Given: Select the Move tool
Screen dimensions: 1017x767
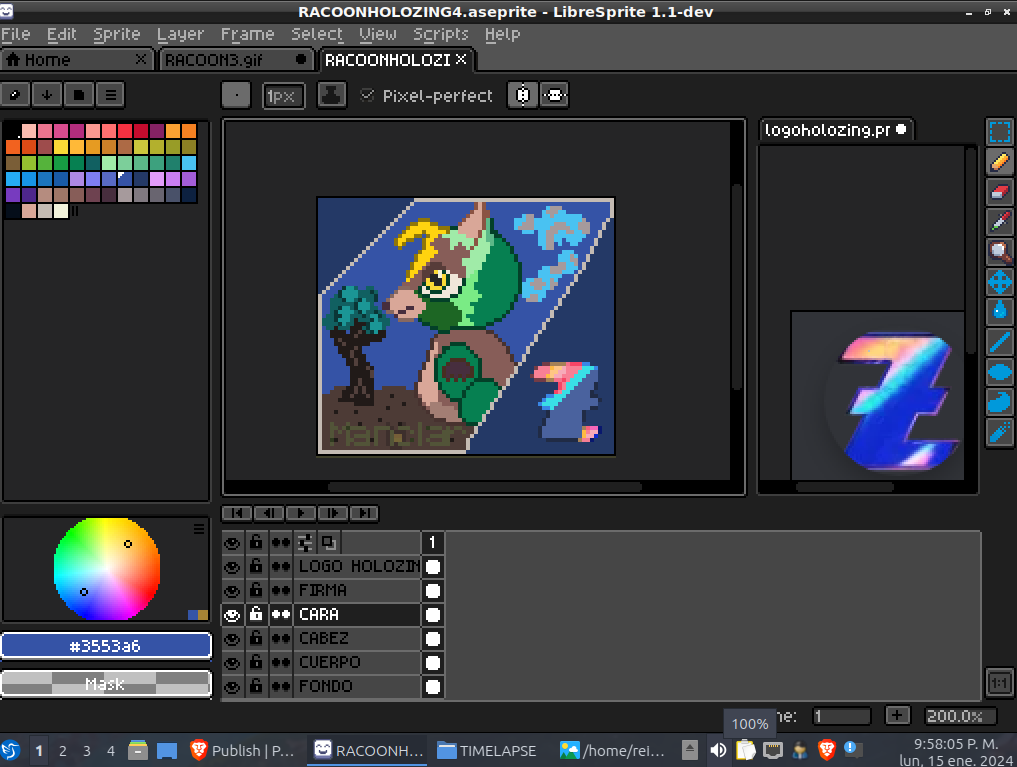Looking at the screenshot, I should point(999,282).
